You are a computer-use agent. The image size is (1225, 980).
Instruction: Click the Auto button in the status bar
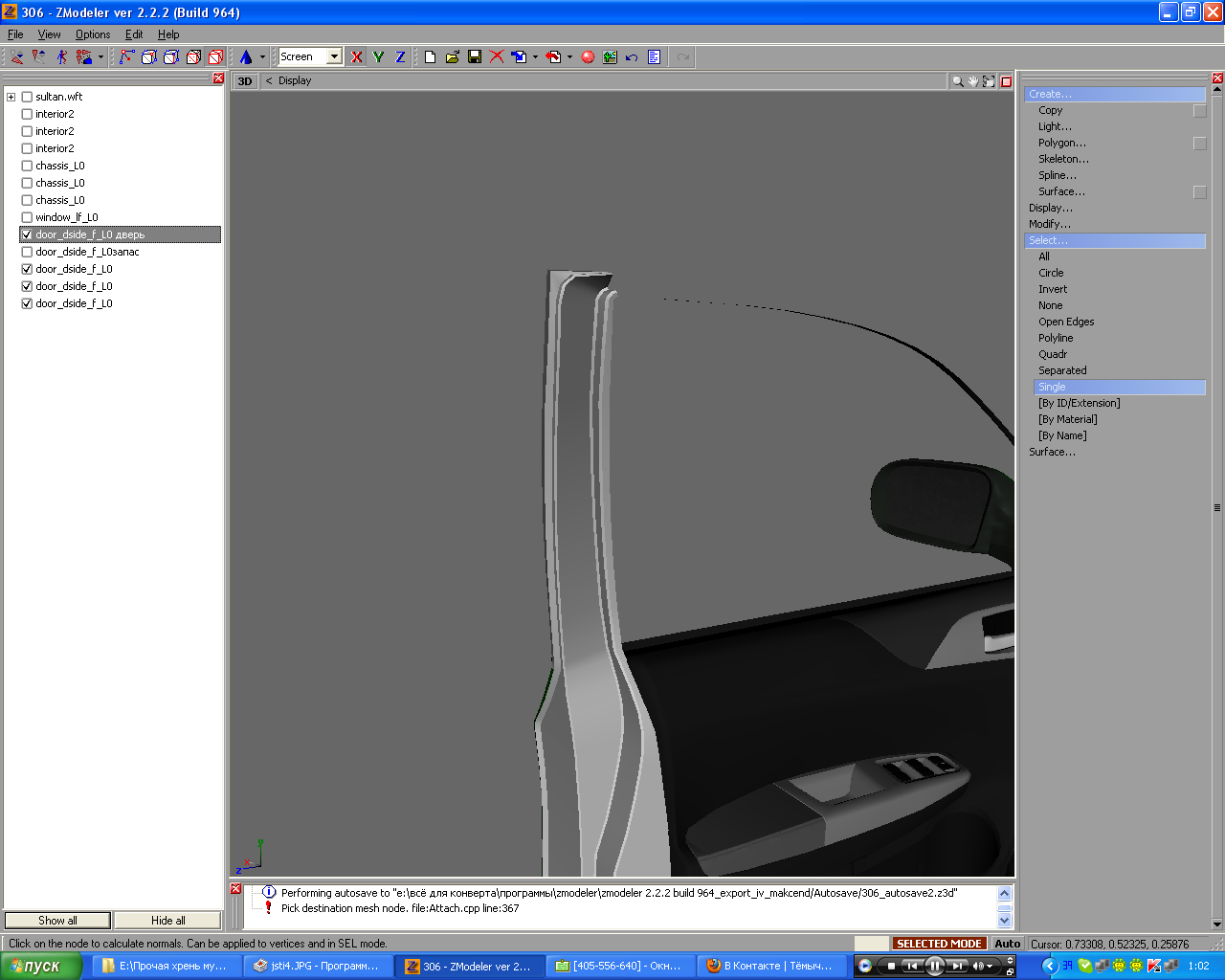tap(1007, 944)
